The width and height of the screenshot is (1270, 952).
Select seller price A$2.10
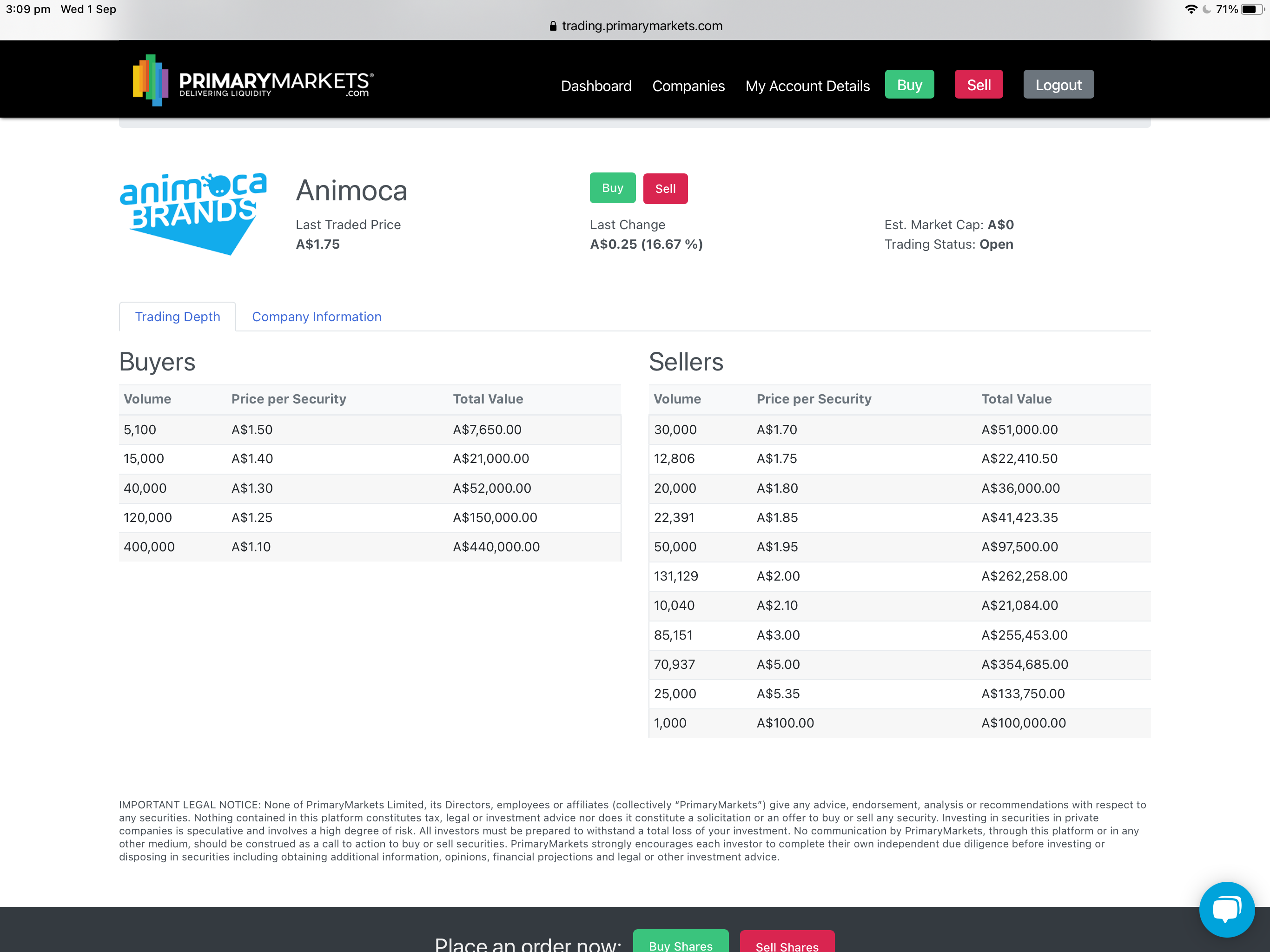[x=777, y=605]
